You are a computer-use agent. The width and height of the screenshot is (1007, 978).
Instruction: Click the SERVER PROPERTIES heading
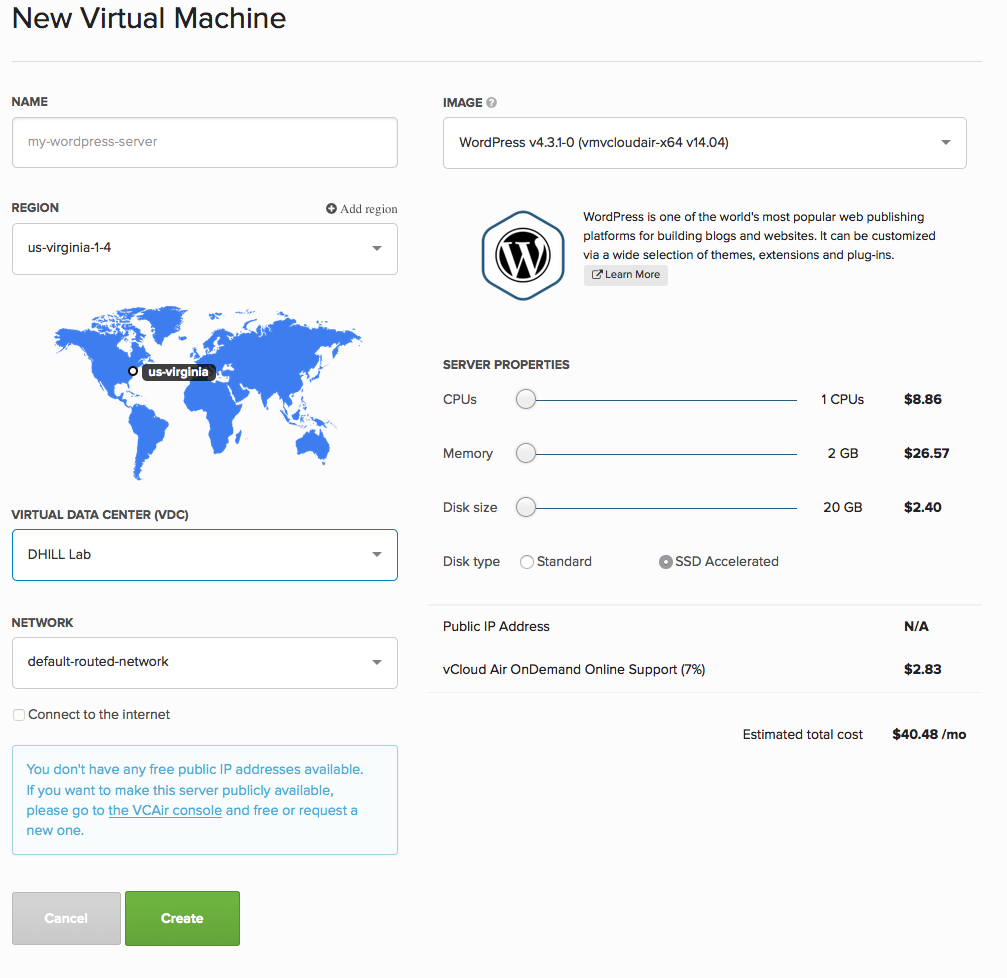coord(506,365)
